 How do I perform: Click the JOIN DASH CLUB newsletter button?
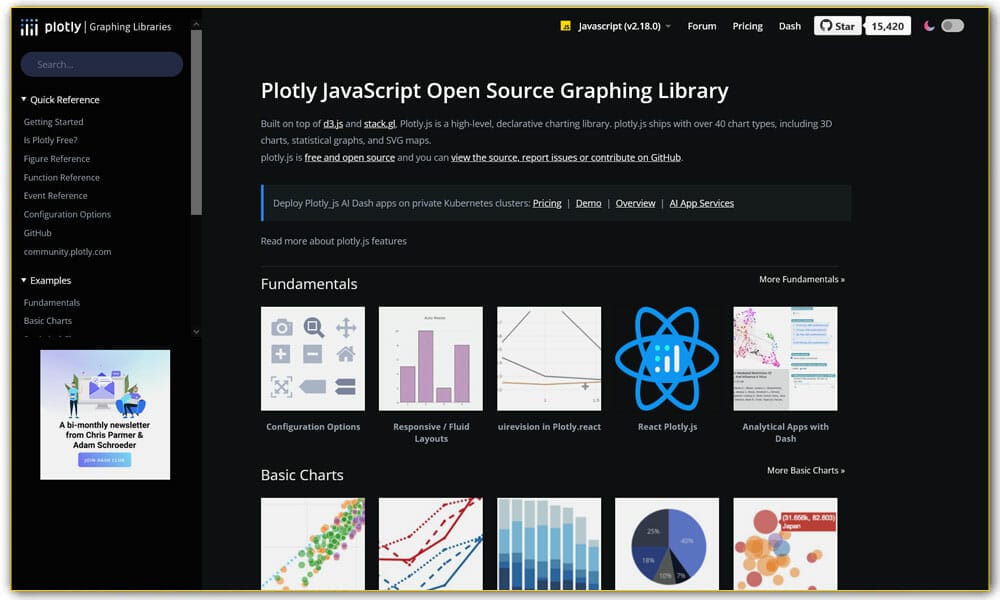click(x=104, y=460)
